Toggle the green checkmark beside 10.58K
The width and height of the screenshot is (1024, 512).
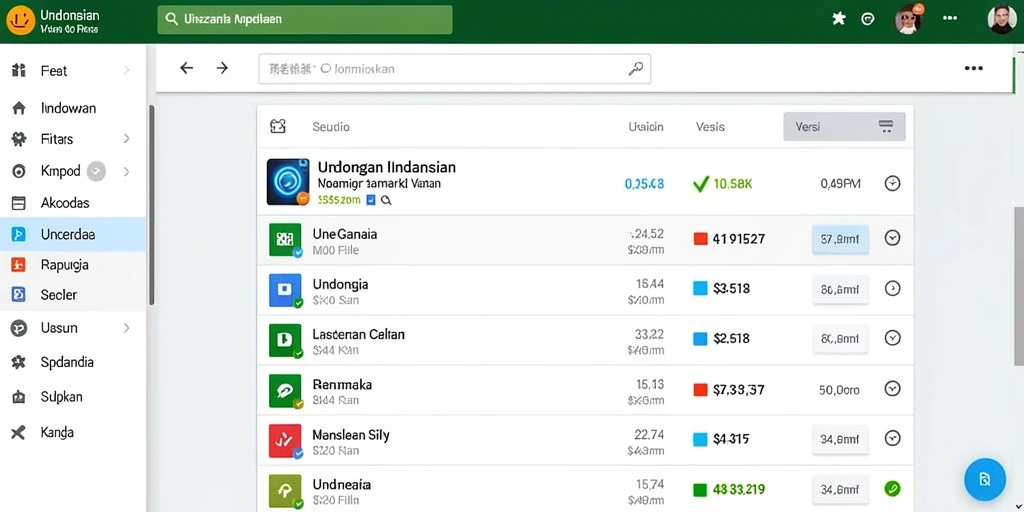click(701, 184)
